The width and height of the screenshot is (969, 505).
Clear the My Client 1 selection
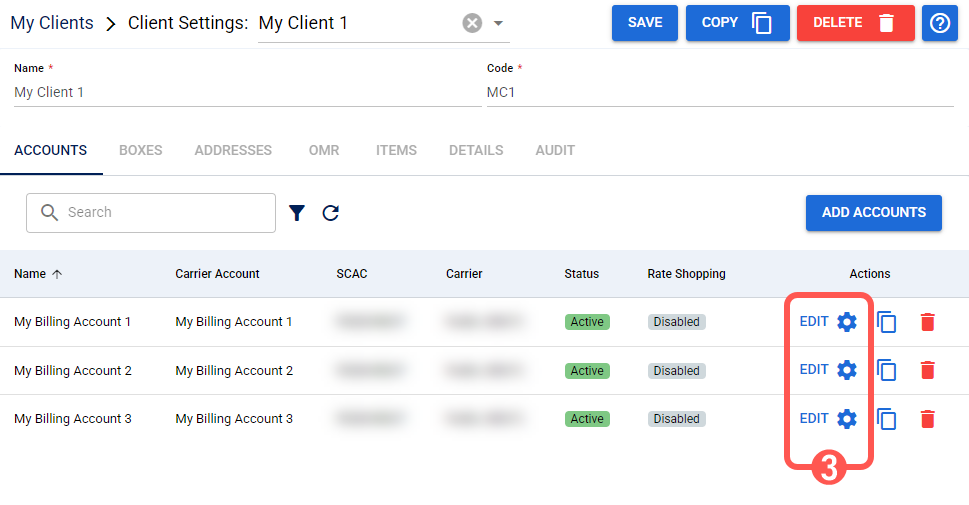[472, 23]
